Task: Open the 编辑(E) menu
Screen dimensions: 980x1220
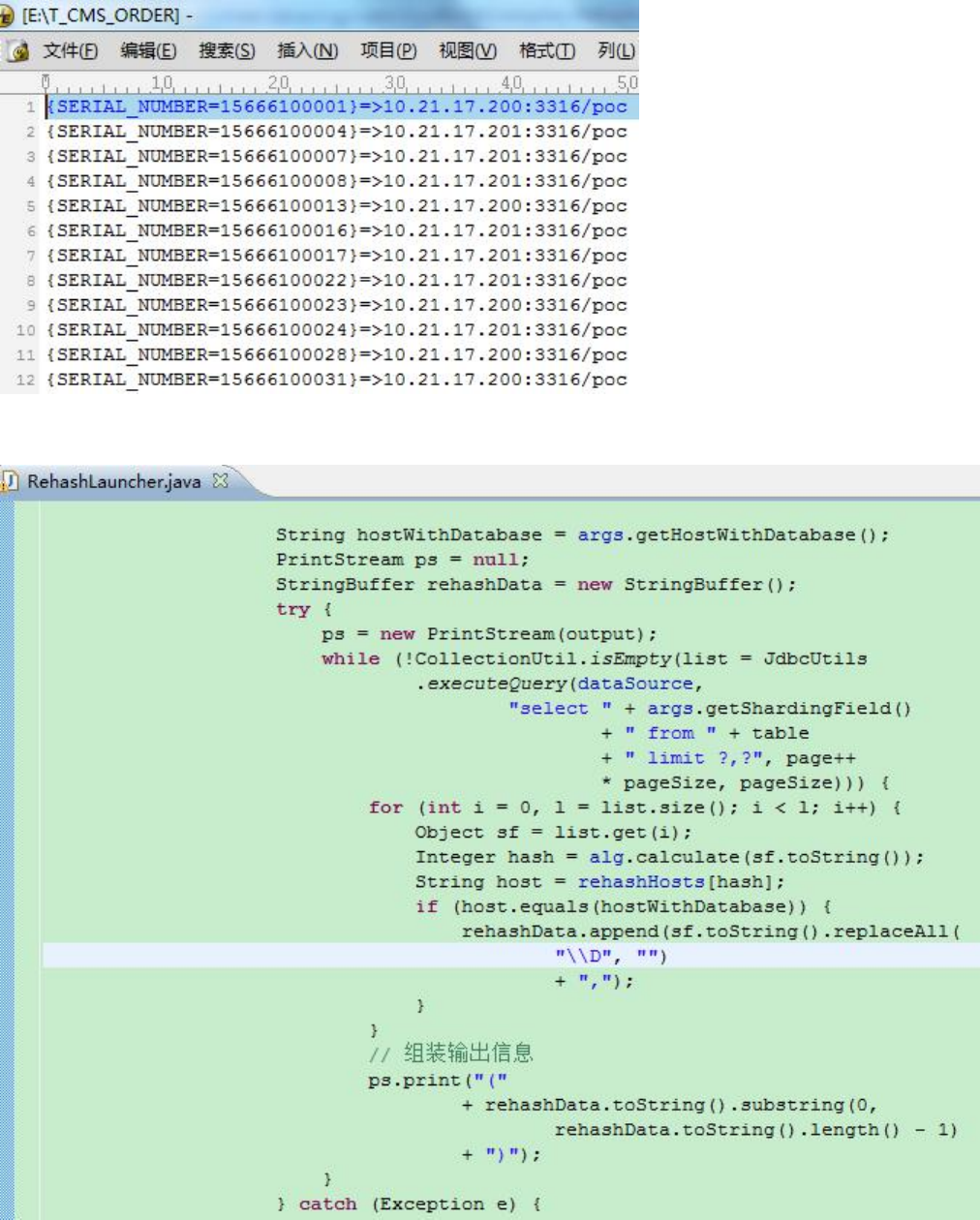Action: tap(148, 51)
